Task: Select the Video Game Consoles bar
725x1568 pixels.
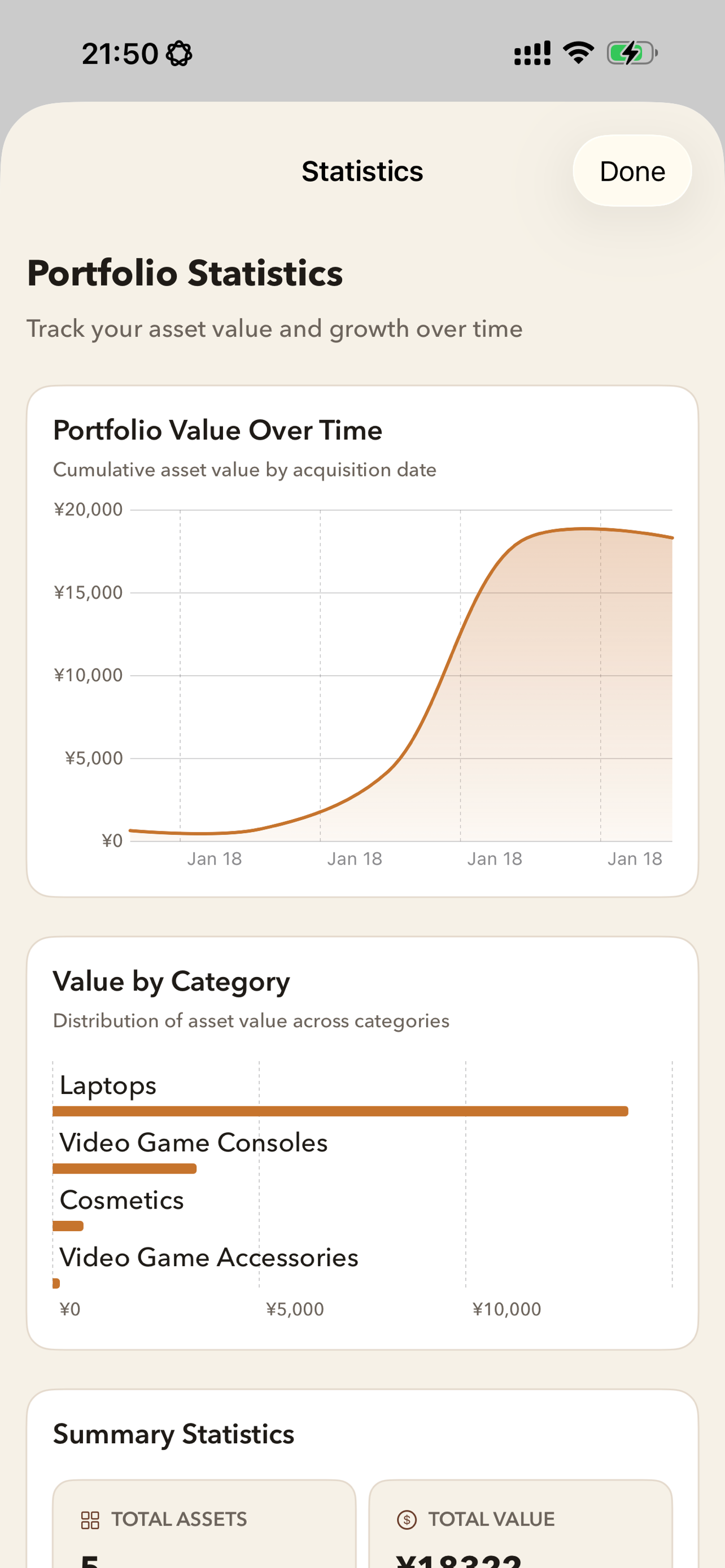Action: coord(125,1169)
